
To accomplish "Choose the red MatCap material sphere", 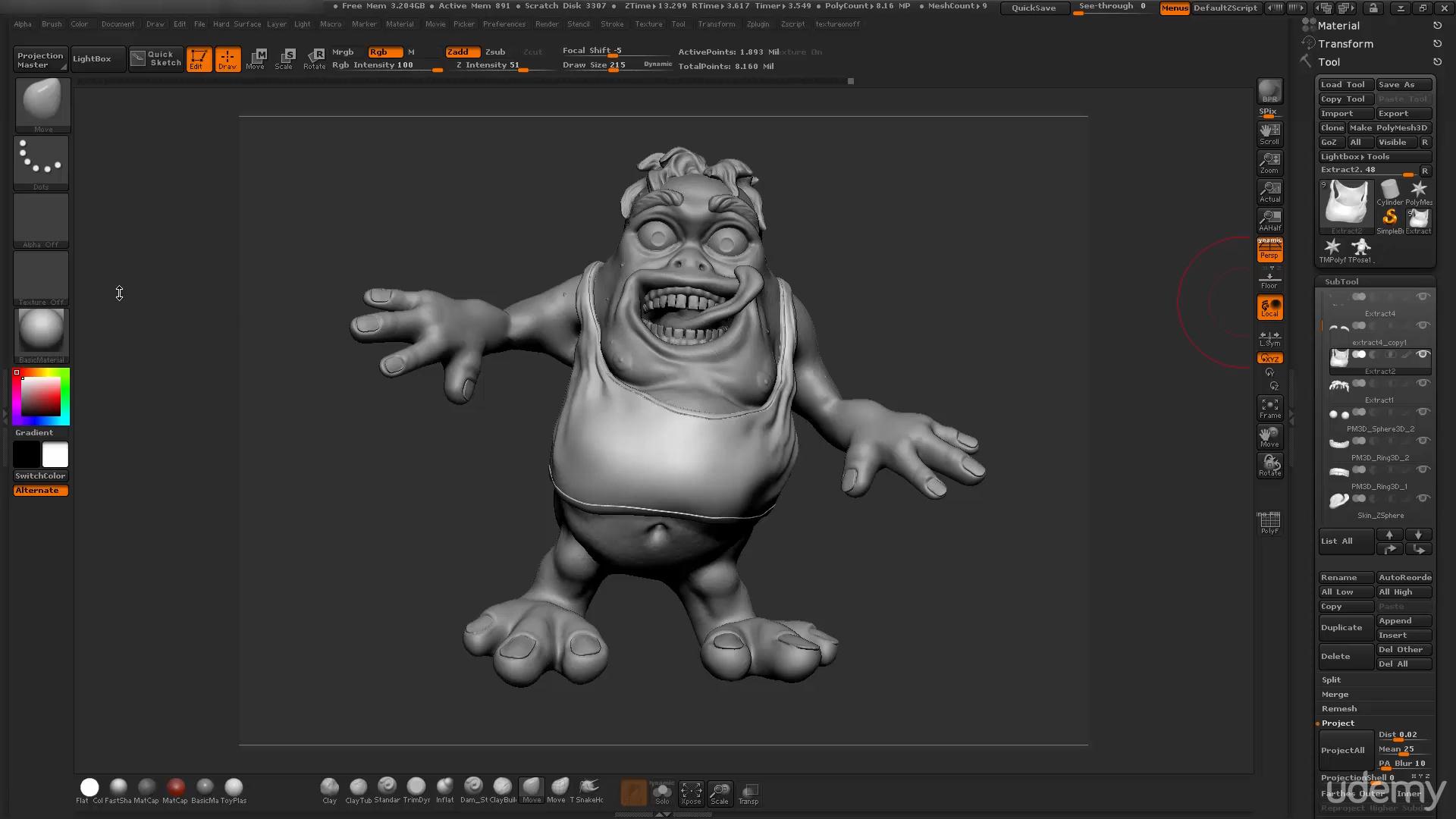I will pyautogui.click(x=175, y=791).
